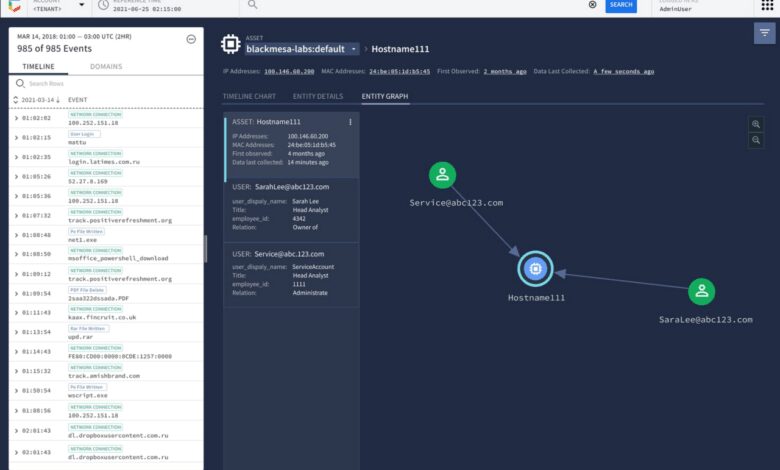This screenshot has width=780, height=470.
Task: Open the filter icon button at top right
Action: (x=765, y=33)
